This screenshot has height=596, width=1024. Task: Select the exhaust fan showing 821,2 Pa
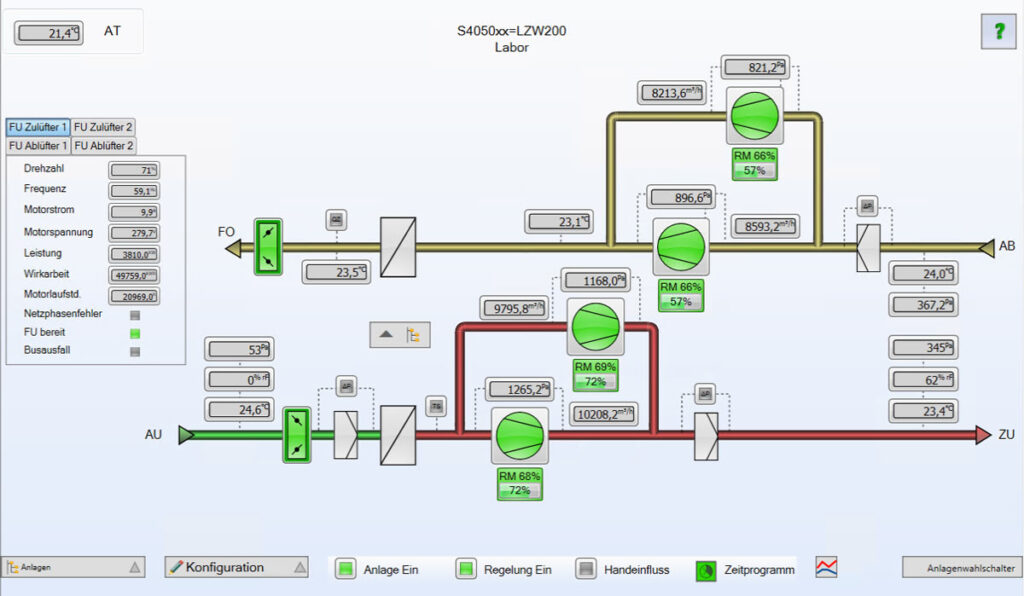754,115
